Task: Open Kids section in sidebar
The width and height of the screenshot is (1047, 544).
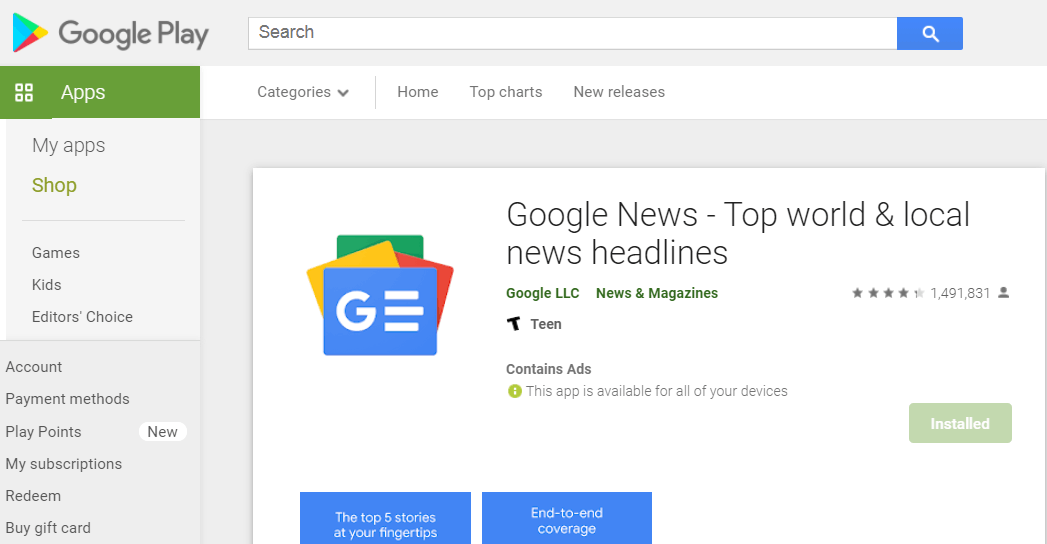Action: point(47,285)
